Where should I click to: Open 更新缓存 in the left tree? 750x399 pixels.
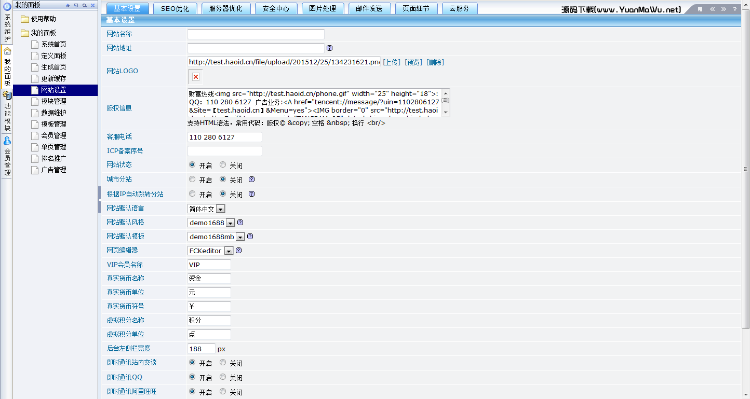[x=54, y=78]
